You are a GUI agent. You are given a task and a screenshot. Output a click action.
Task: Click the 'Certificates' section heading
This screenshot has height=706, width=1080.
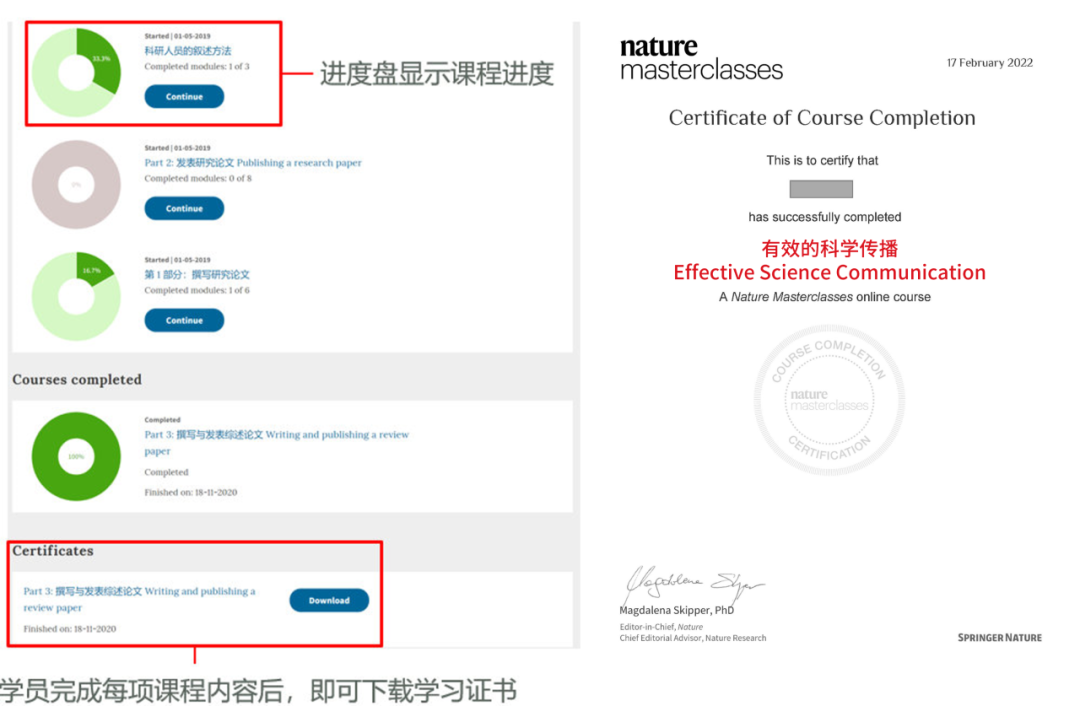tap(53, 551)
